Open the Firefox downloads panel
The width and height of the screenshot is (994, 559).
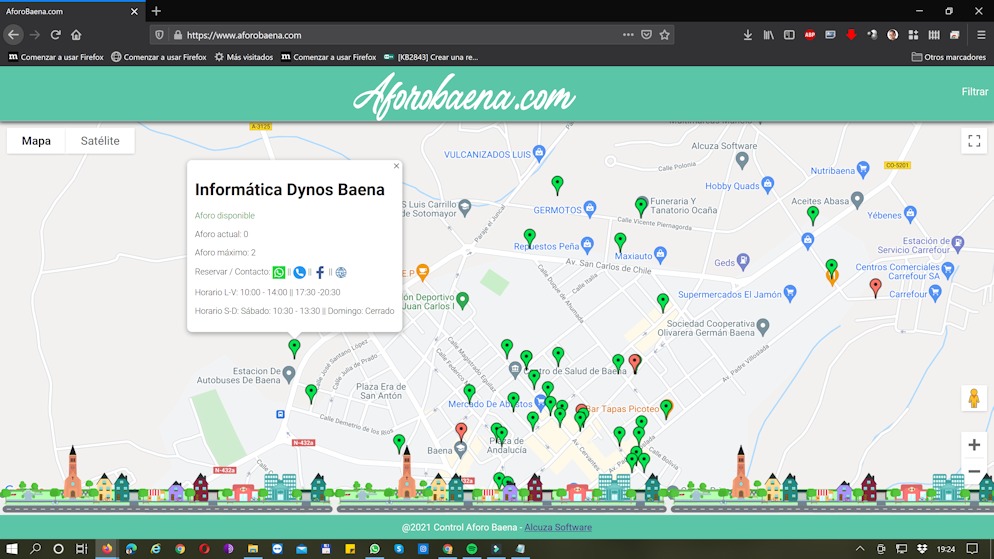(x=747, y=35)
